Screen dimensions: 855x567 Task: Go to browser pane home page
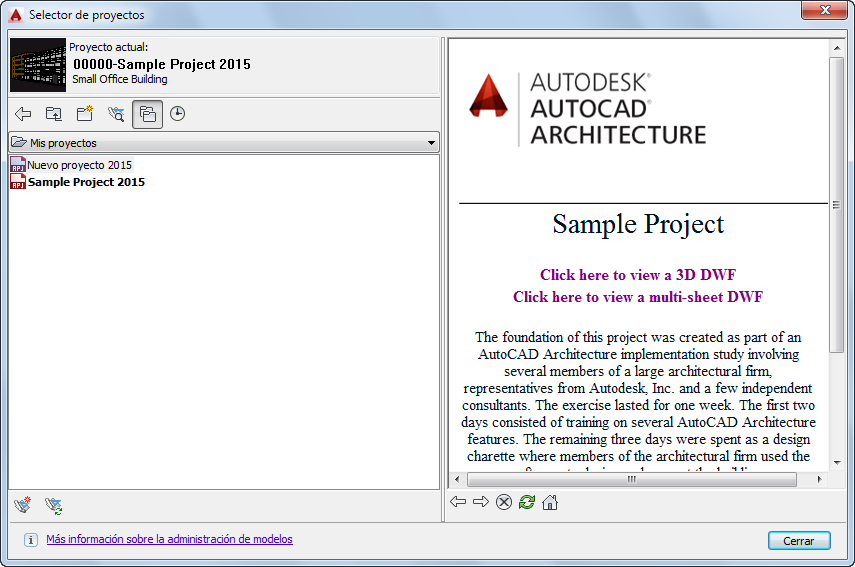(x=550, y=502)
